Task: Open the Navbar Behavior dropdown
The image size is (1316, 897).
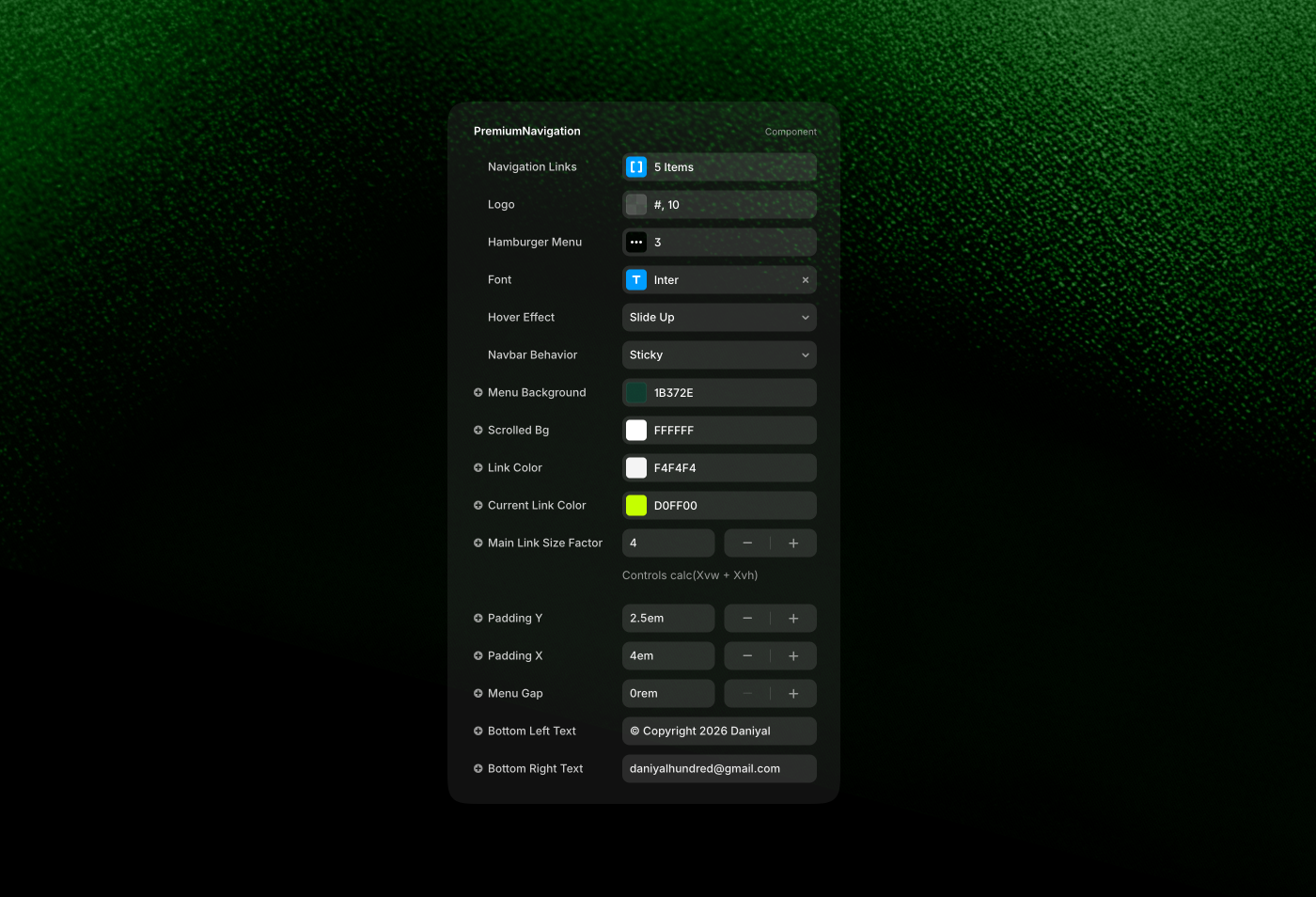Action: point(719,355)
